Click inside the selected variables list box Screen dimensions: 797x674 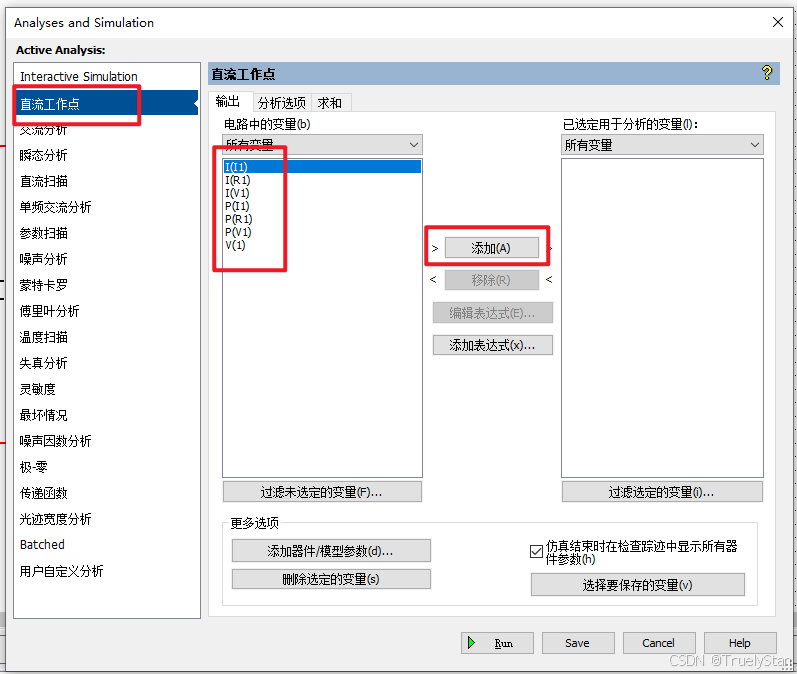pos(662,318)
